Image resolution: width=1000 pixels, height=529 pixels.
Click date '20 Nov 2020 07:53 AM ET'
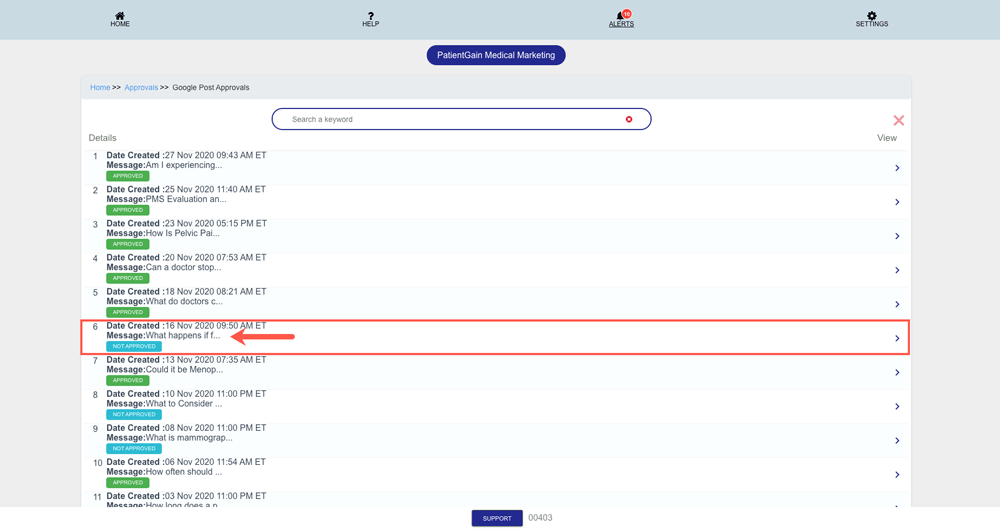coord(216,258)
